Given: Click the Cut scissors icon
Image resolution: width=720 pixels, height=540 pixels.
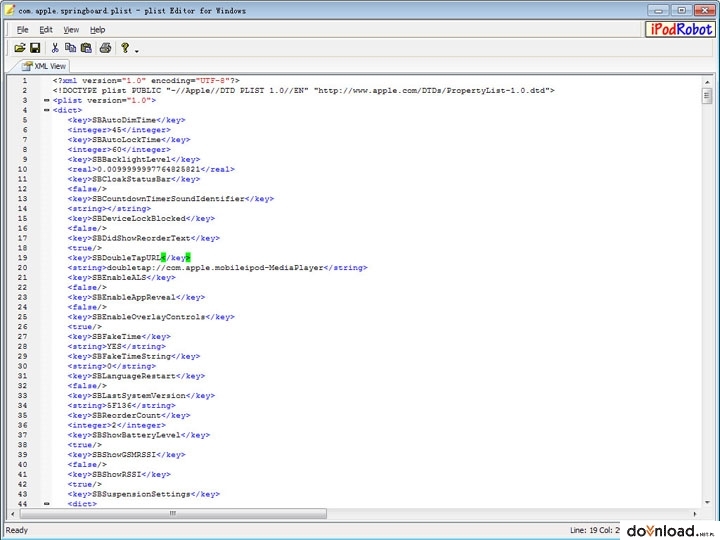Looking at the screenshot, I should 55,48.
